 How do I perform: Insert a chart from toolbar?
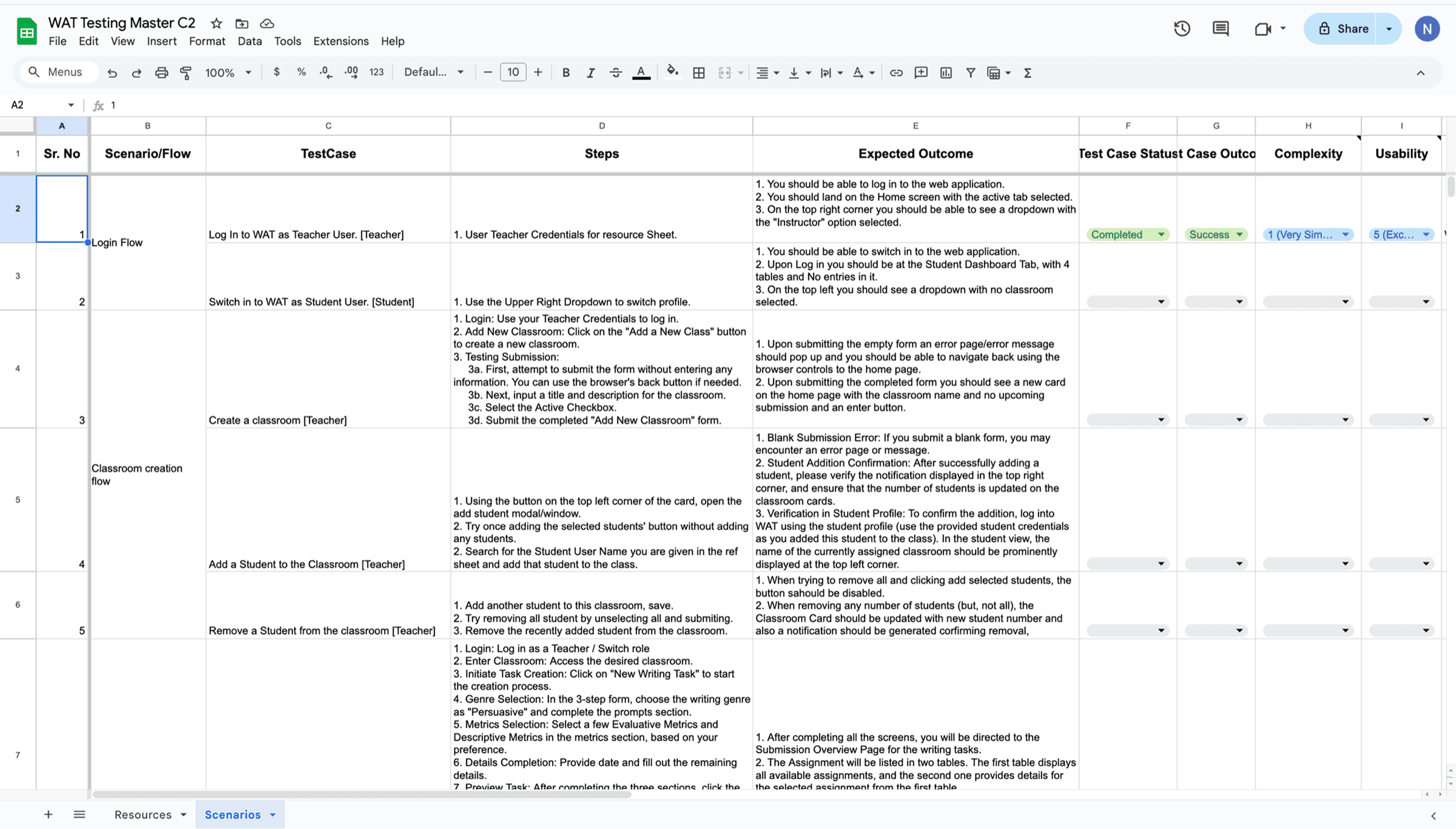(x=946, y=73)
